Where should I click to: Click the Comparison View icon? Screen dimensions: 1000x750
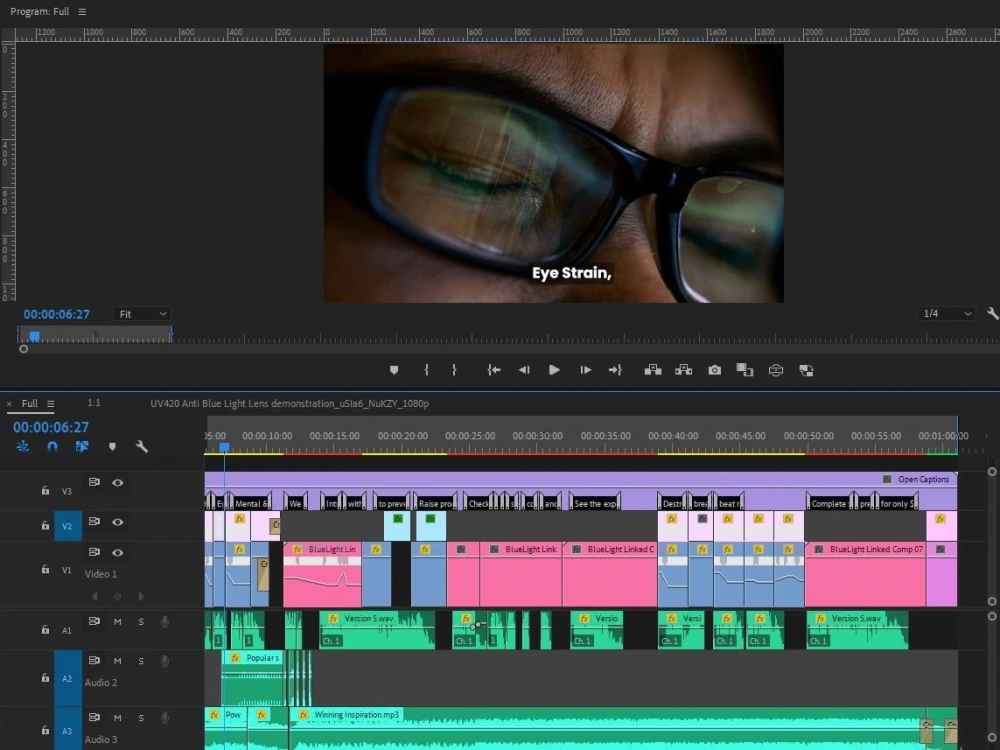pyautogui.click(x=744, y=370)
